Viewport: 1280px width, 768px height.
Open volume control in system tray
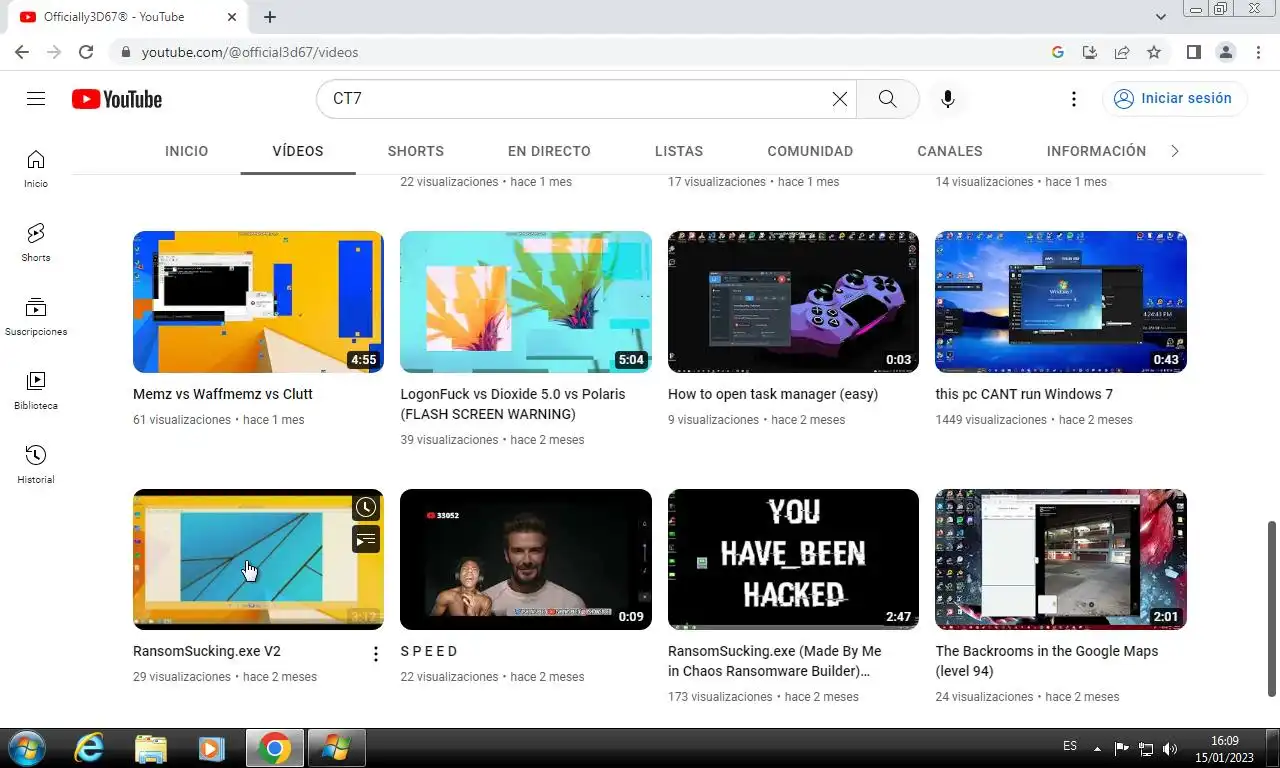tap(1170, 748)
